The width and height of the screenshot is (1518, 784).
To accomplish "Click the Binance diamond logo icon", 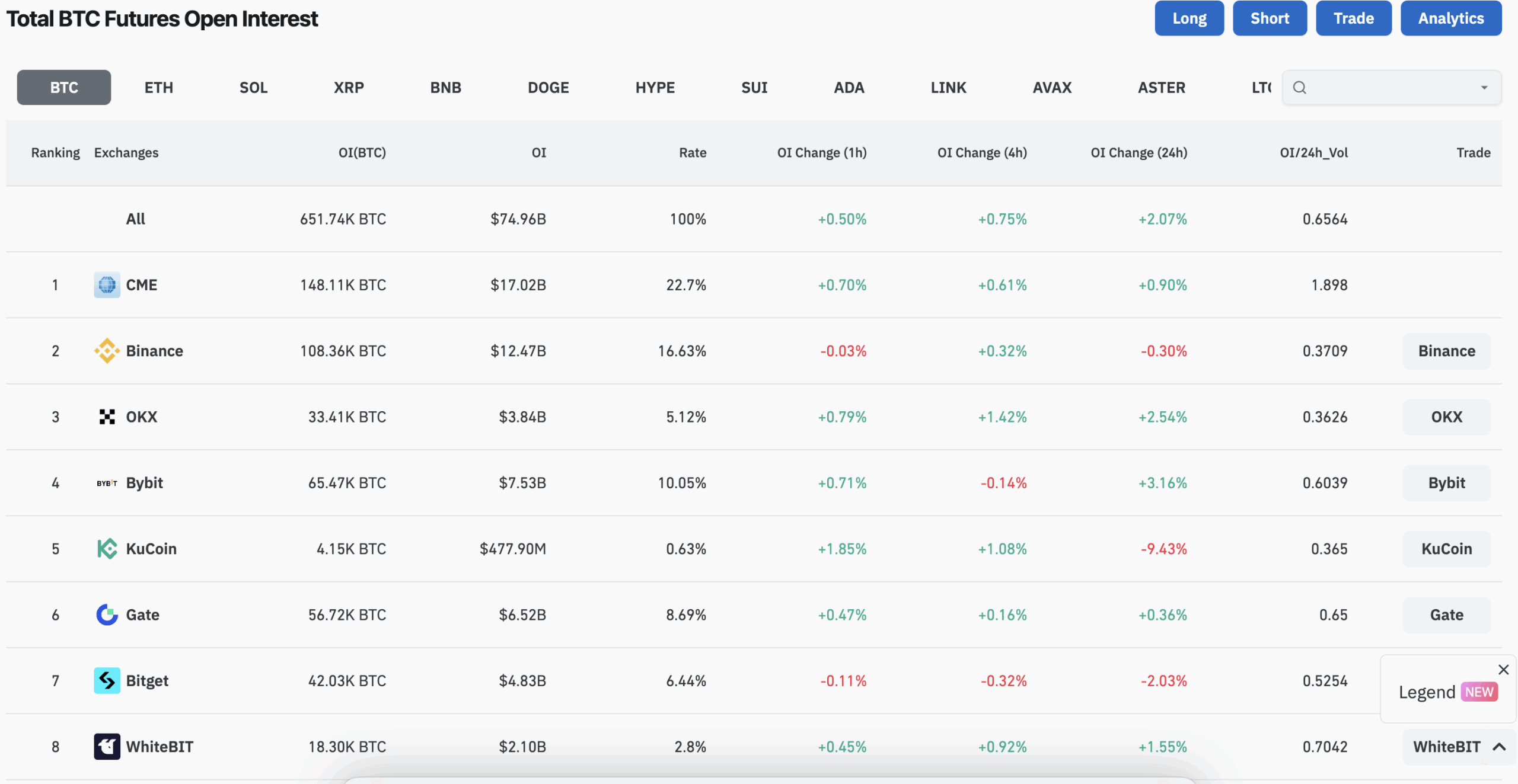I will 107,351.
